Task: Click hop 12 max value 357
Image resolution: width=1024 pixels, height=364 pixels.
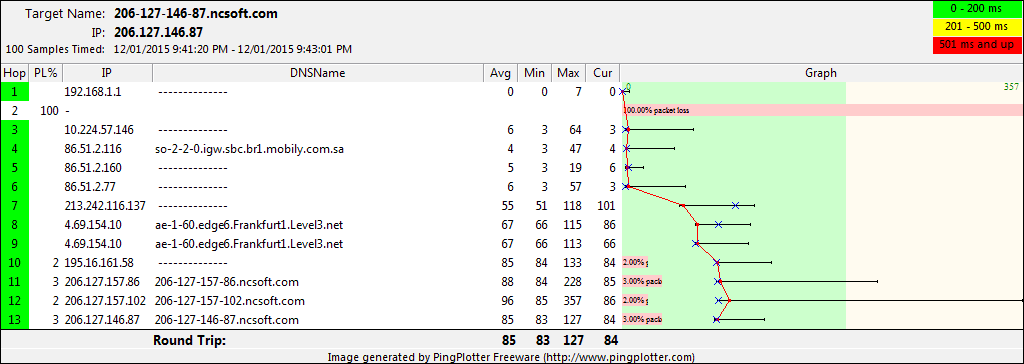Action: [573, 301]
